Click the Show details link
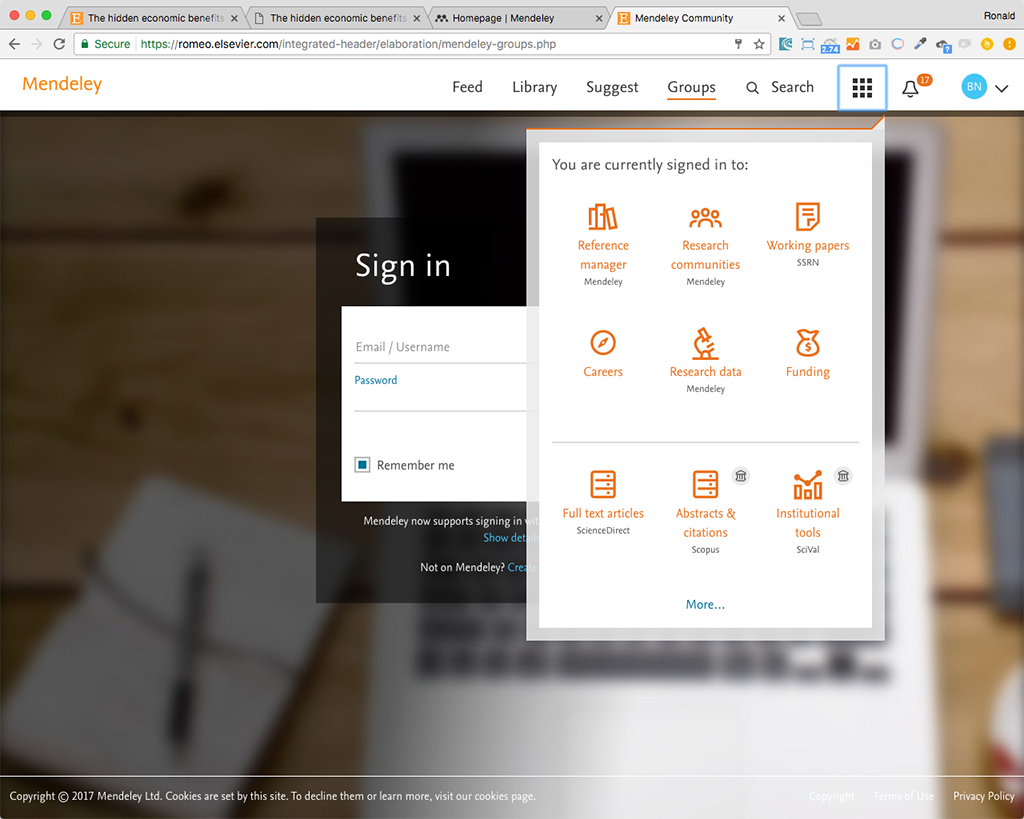Screen dimensions: 1024x819 511,538
